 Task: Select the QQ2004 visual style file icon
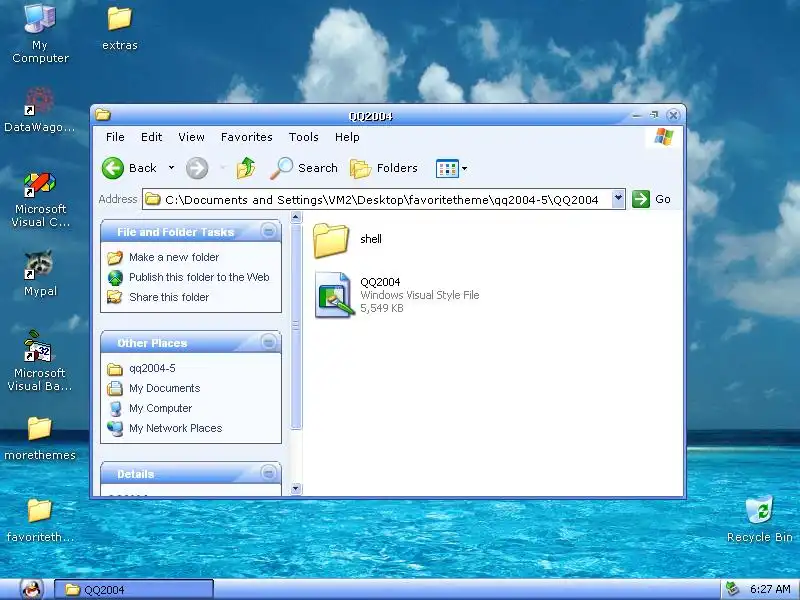[x=334, y=295]
